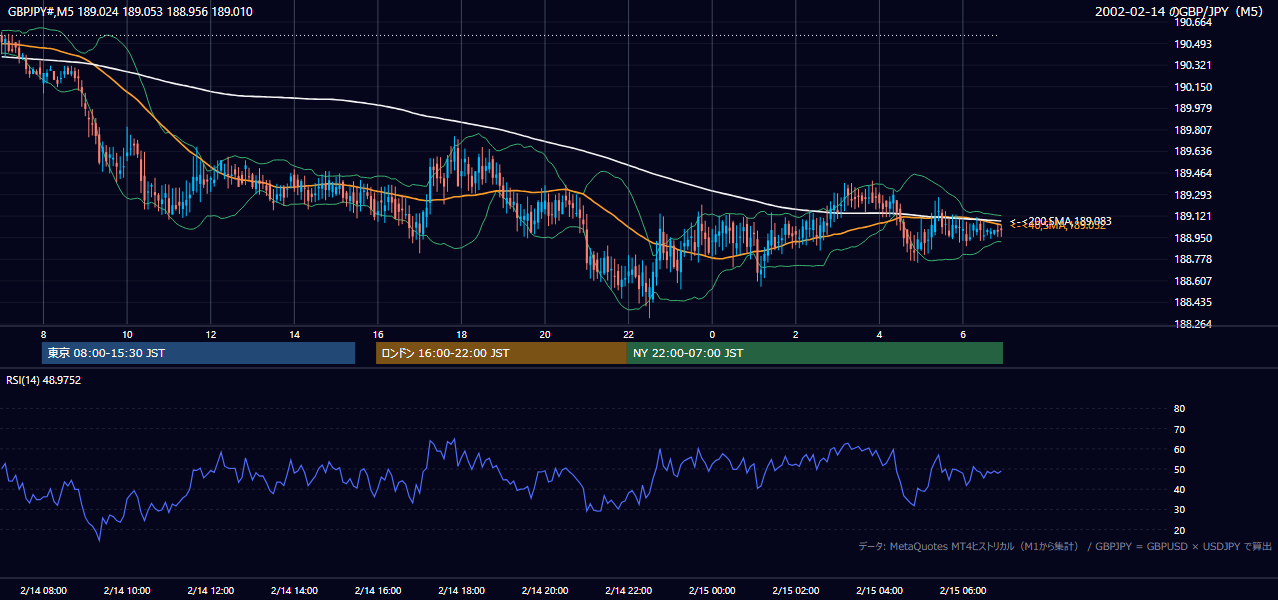1278x600 pixels.
Task: Click the 2/15 04:00 bottom time label
Action: 879,590
